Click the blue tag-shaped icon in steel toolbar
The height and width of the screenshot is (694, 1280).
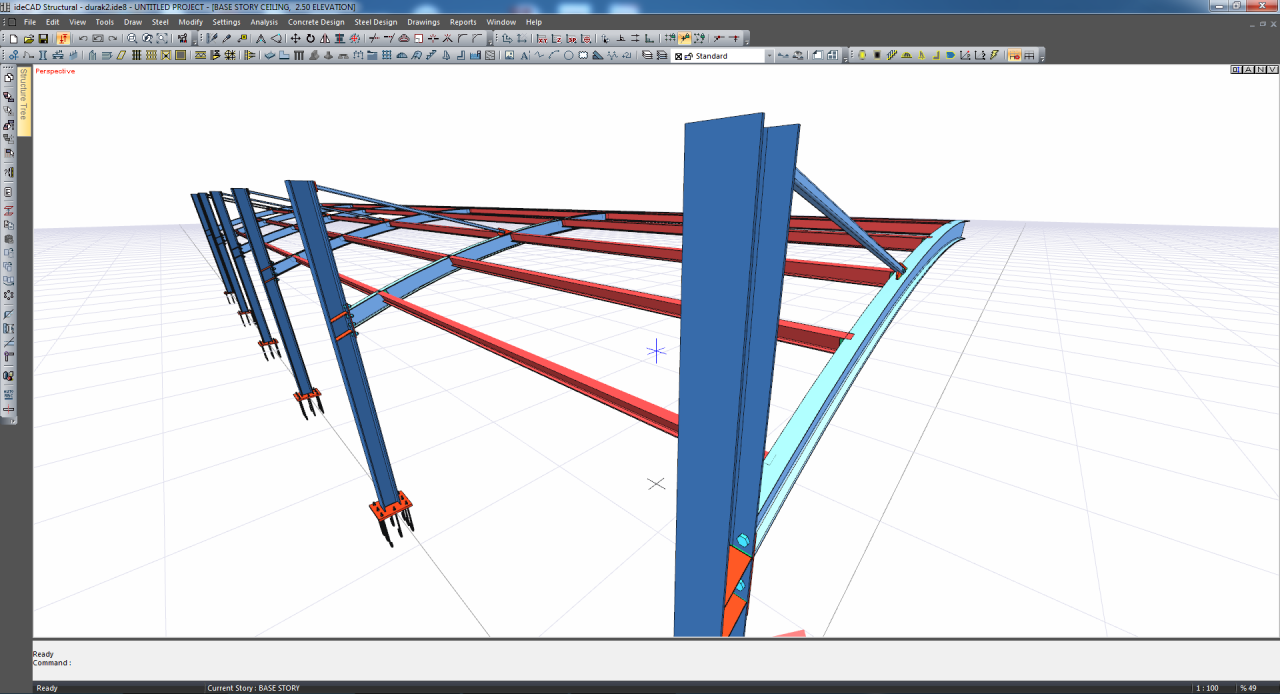(x=951, y=55)
